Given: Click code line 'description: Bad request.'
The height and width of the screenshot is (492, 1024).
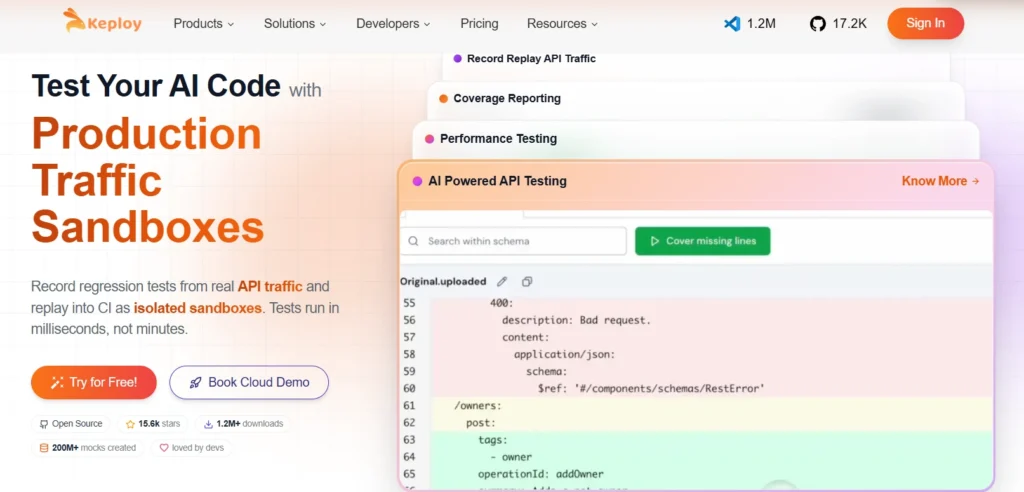Looking at the screenshot, I should click(x=577, y=320).
